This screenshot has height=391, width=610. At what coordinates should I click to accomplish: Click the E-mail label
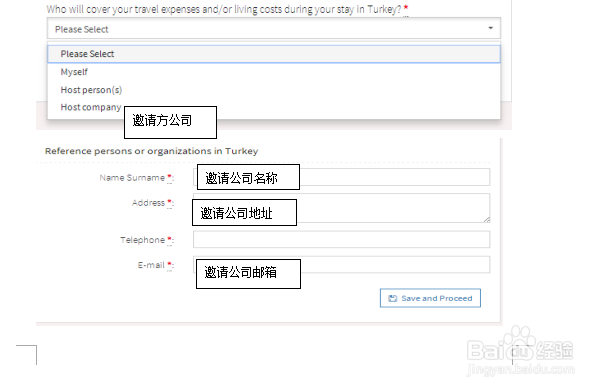click(151, 265)
